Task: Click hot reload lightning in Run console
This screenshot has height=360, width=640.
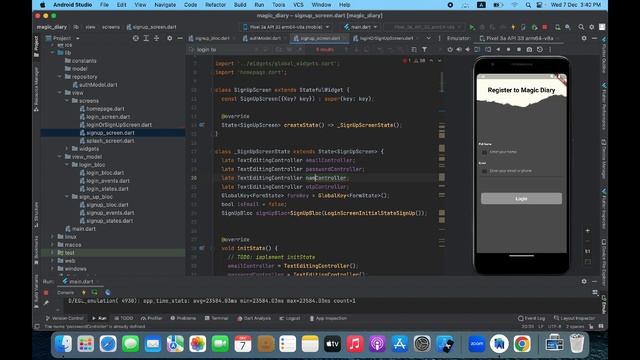Action: click(84, 293)
